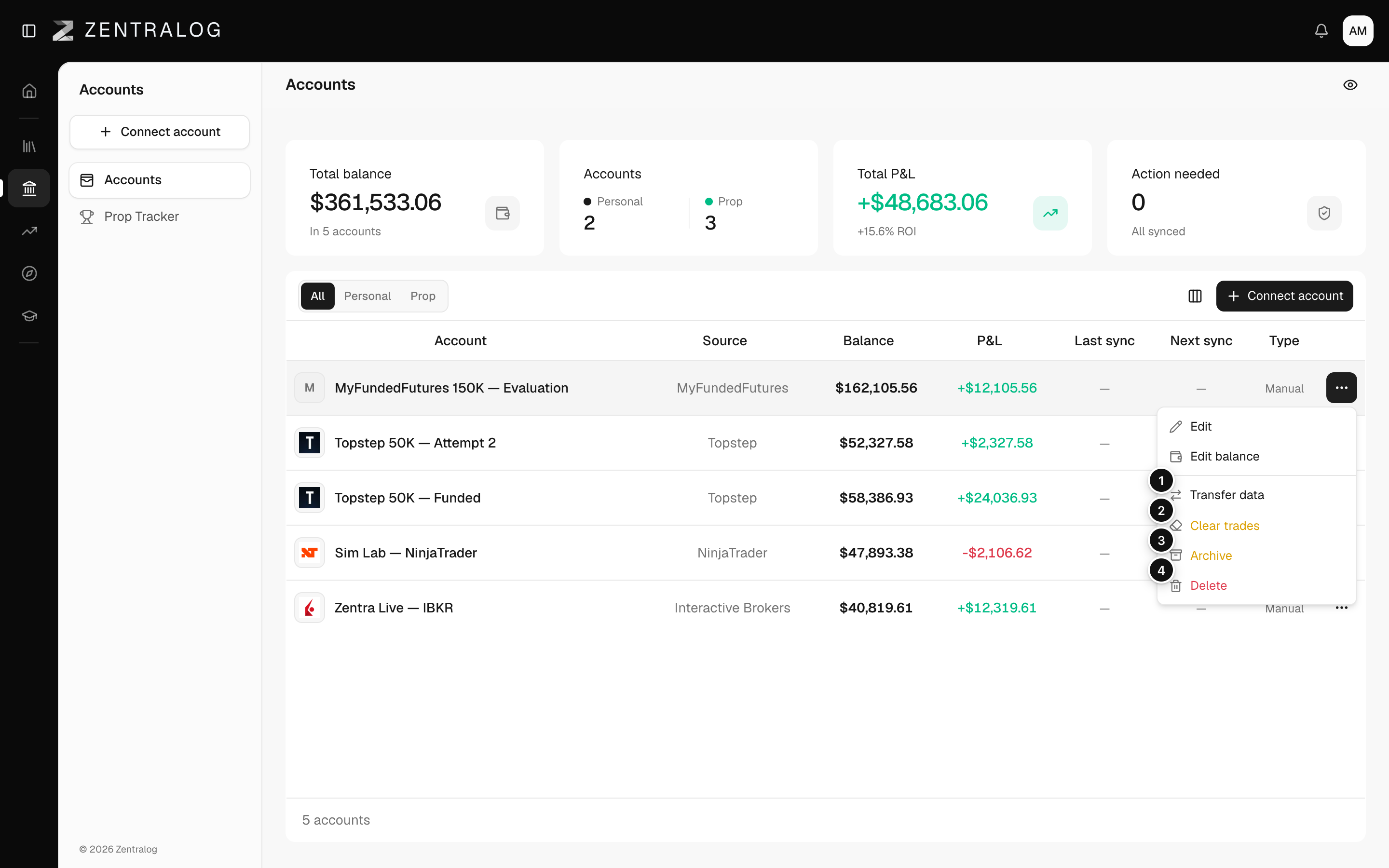Click sidebar Connect account button
This screenshot has width=1389, height=868.
point(160,132)
